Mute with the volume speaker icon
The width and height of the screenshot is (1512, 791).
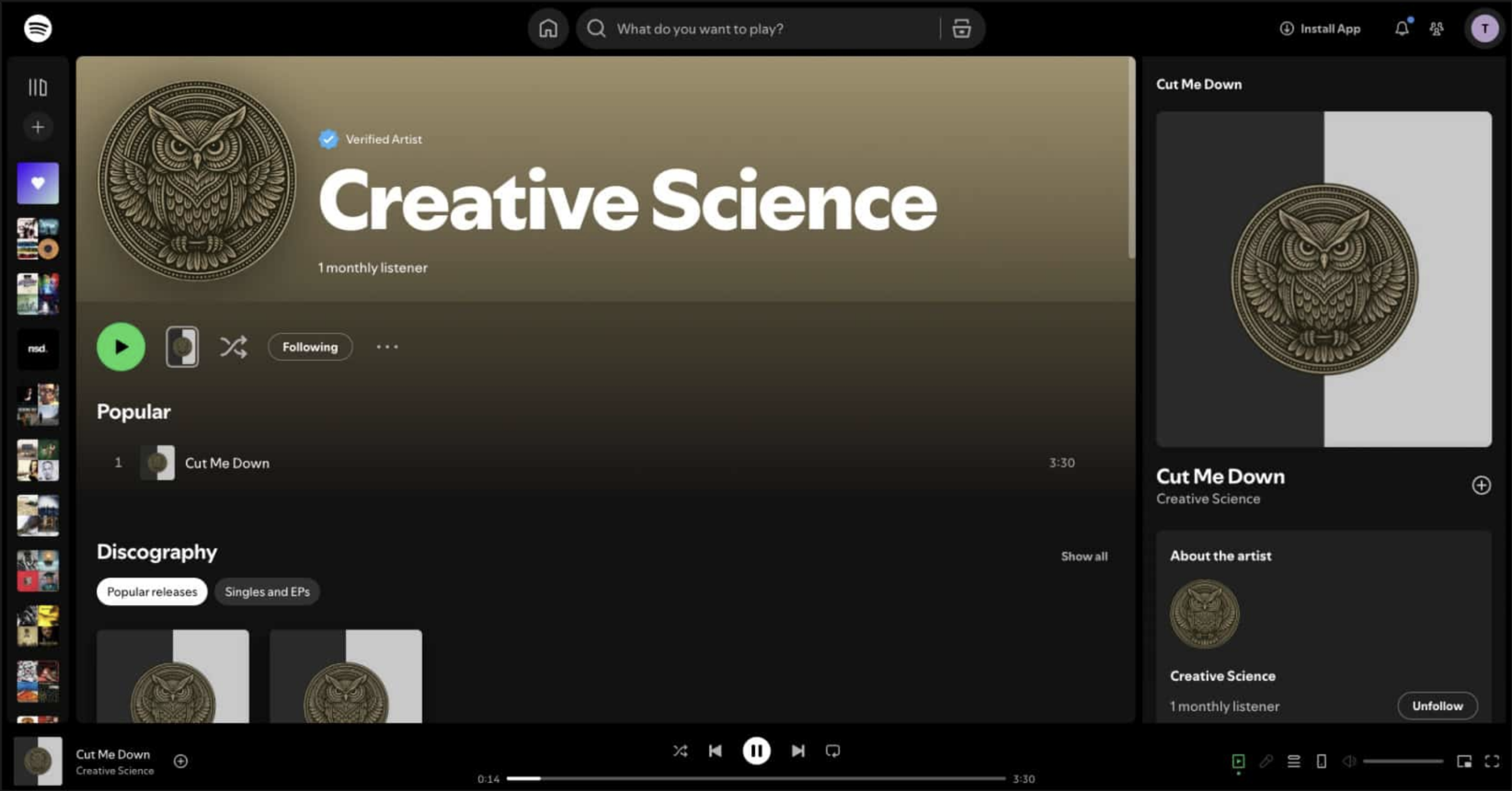tap(1349, 761)
